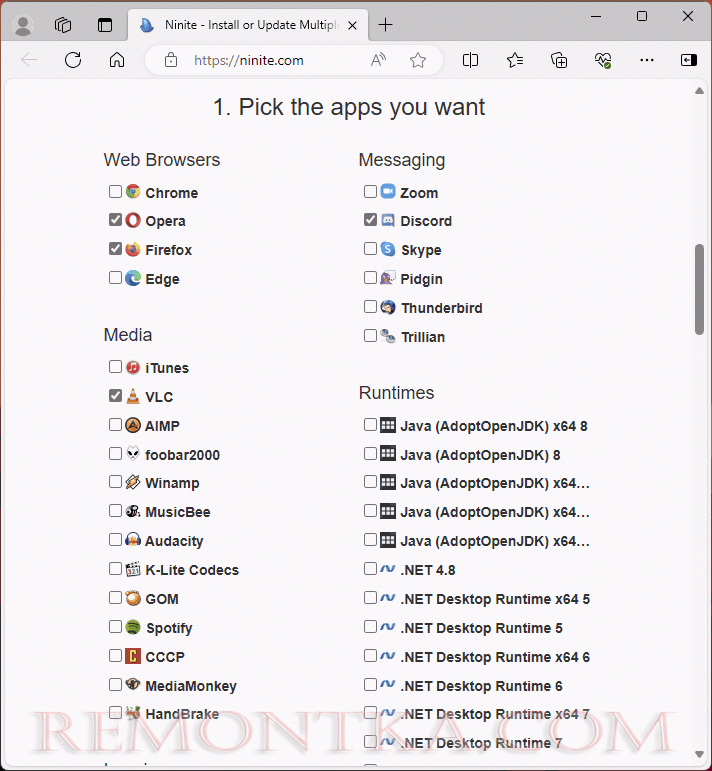
Task: Uncheck the Firefox checkbox
Action: tap(115, 249)
